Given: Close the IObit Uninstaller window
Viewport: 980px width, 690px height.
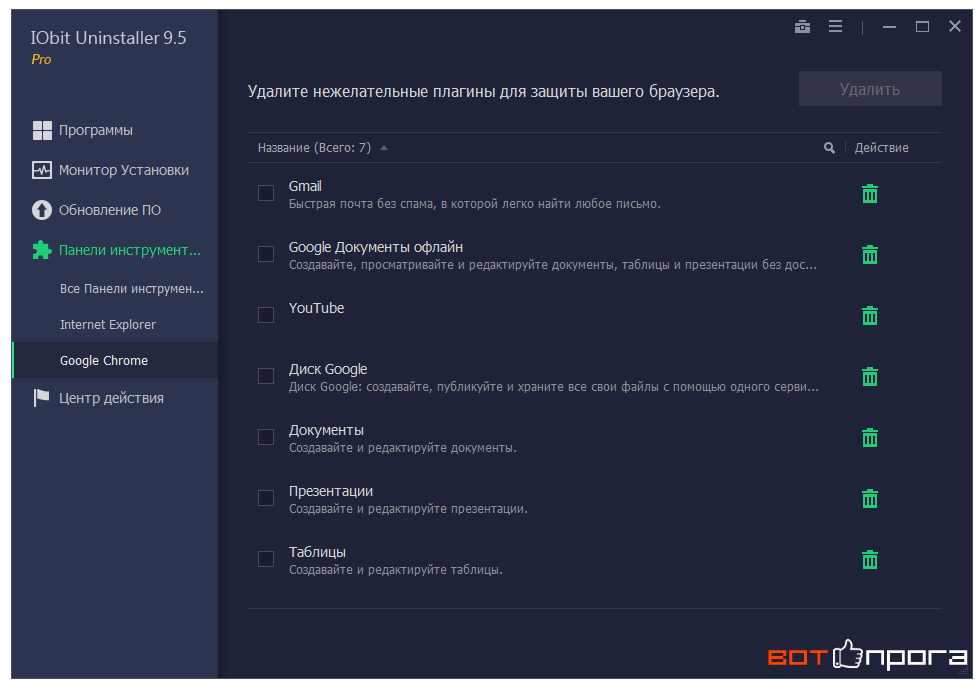Looking at the screenshot, I should click(x=954, y=26).
